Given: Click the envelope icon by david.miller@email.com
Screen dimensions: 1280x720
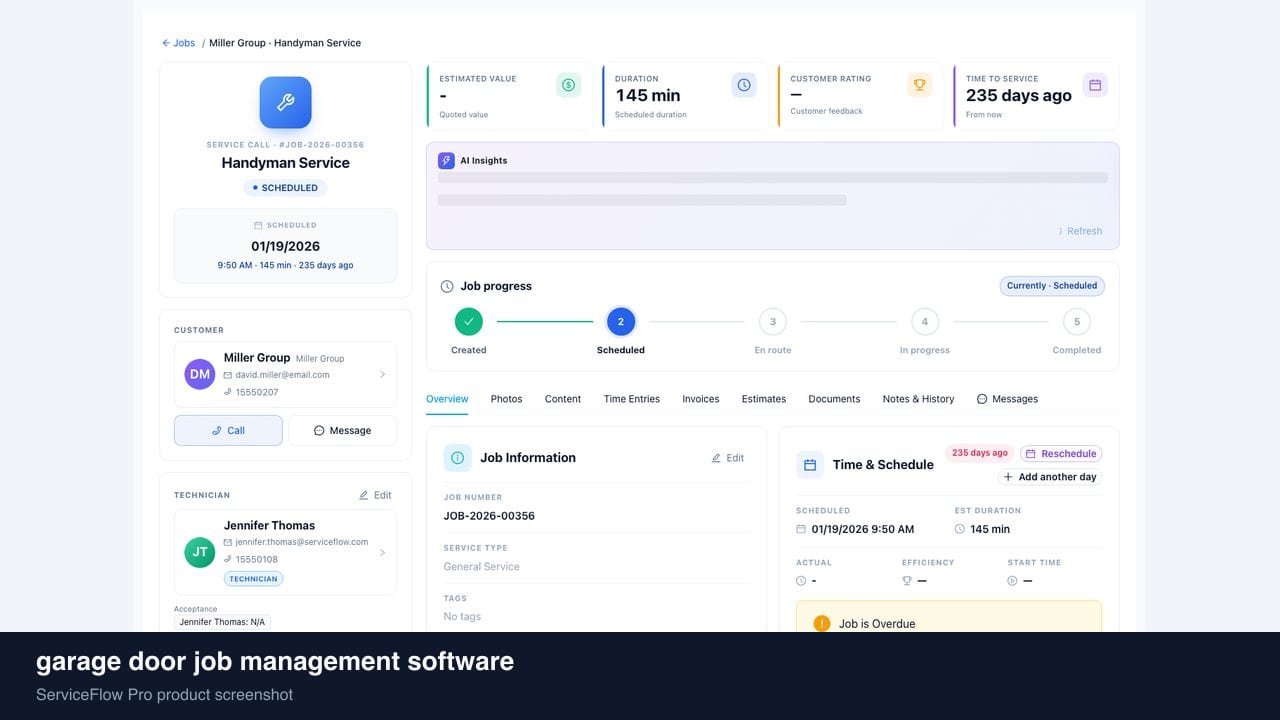Looking at the screenshot, I should pyautogui.click(x=228, y=375).
